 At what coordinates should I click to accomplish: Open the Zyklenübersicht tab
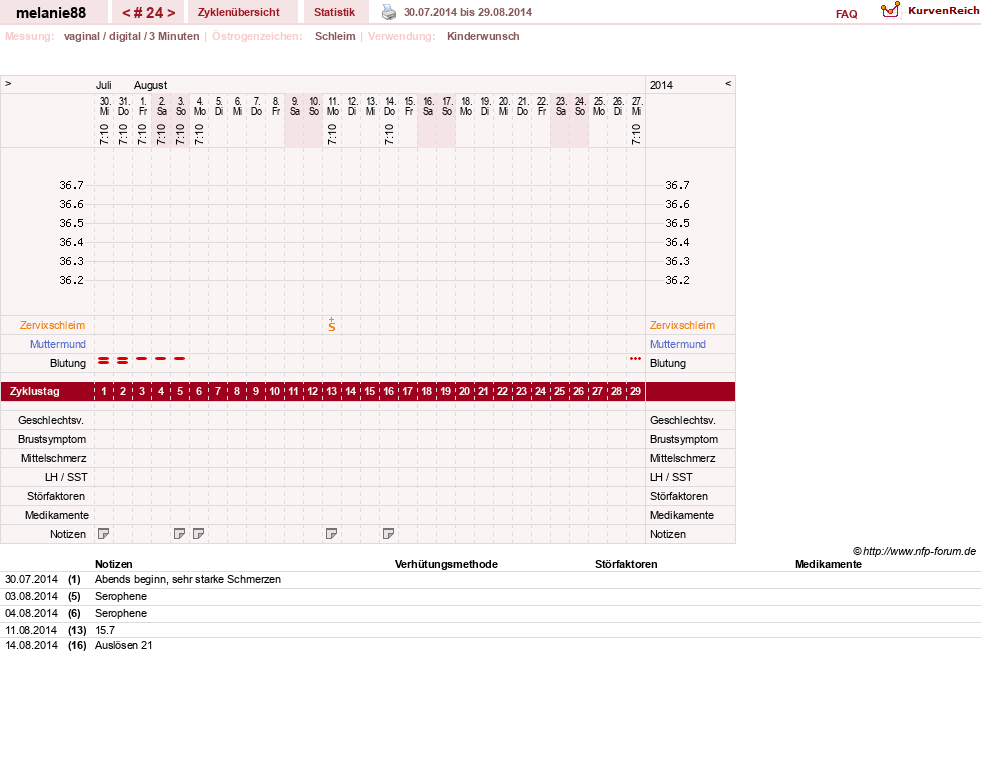pyautogui.click(x=238, y=12)
